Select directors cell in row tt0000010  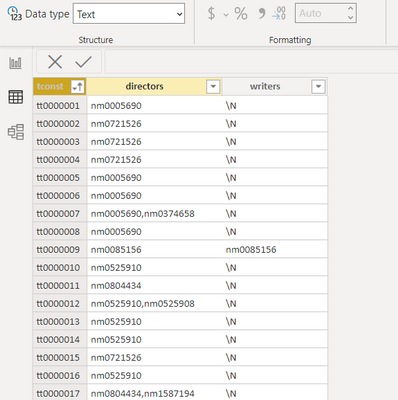154,268
